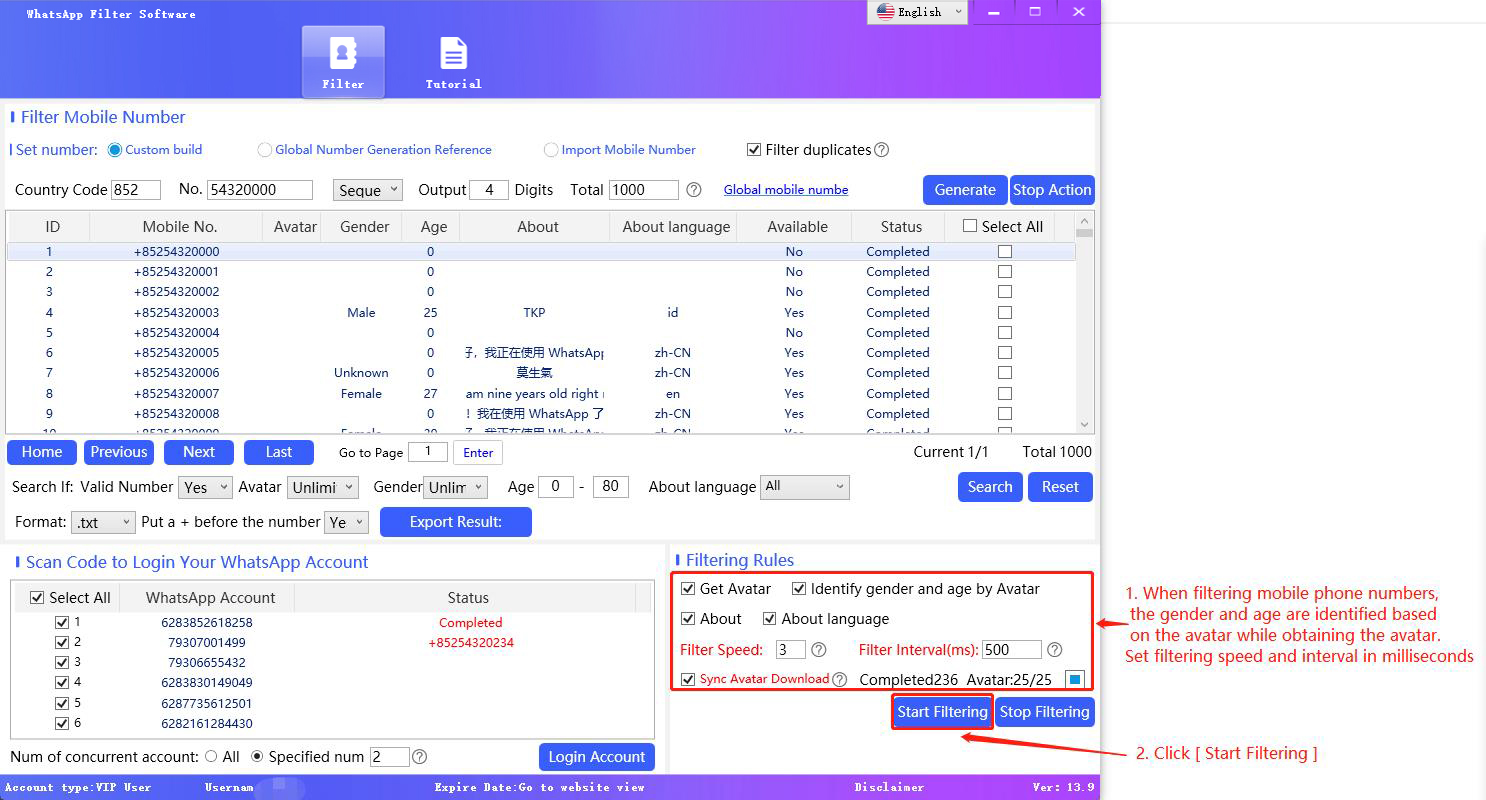Sort by the Available column header
The image size is (1486, 800).
click(x=797, y=227)
